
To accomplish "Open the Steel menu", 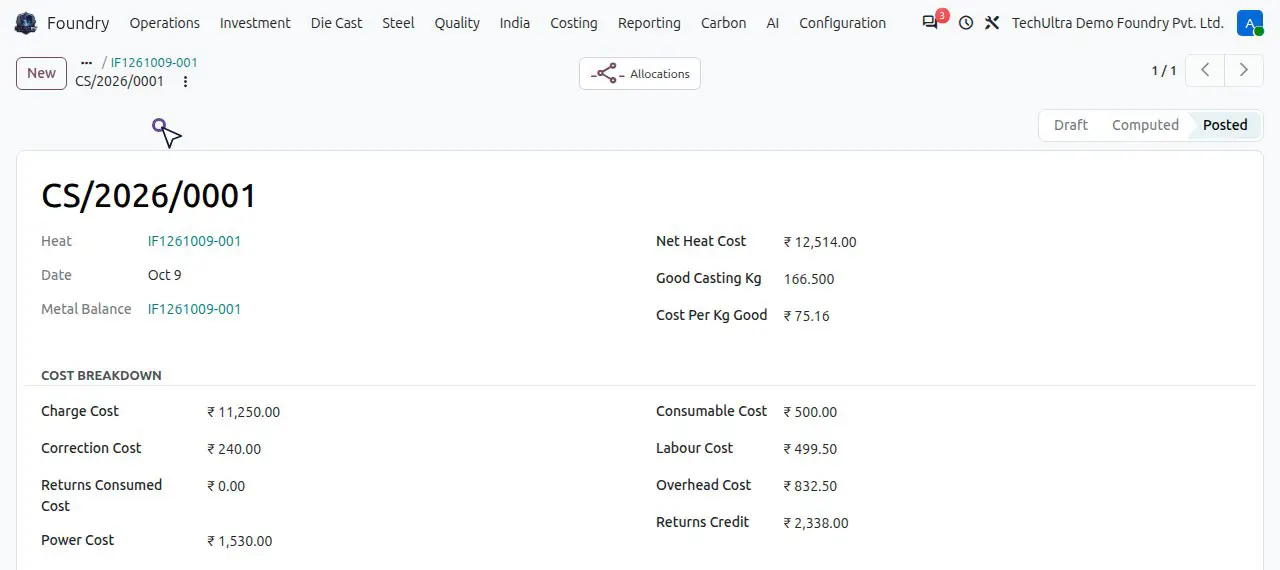I will (398, 23).
